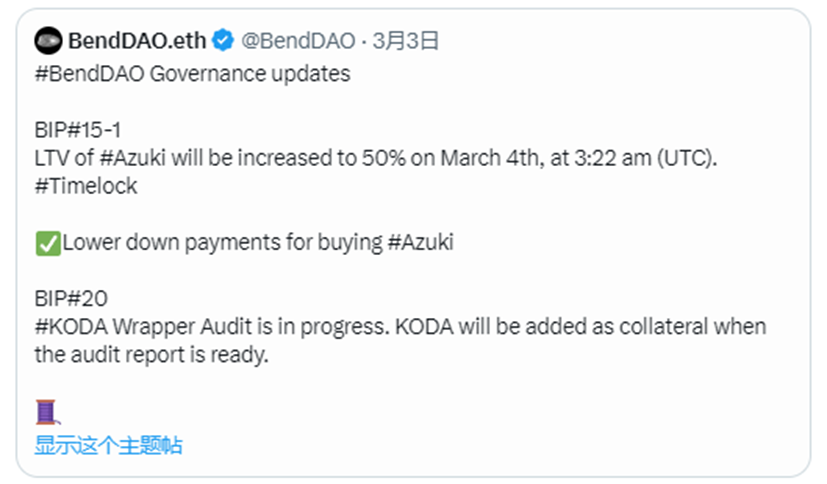The height and width of the screenshot is (484, 827).
Task: Click the 'Governance updates' text
Action: pos(250,74)
